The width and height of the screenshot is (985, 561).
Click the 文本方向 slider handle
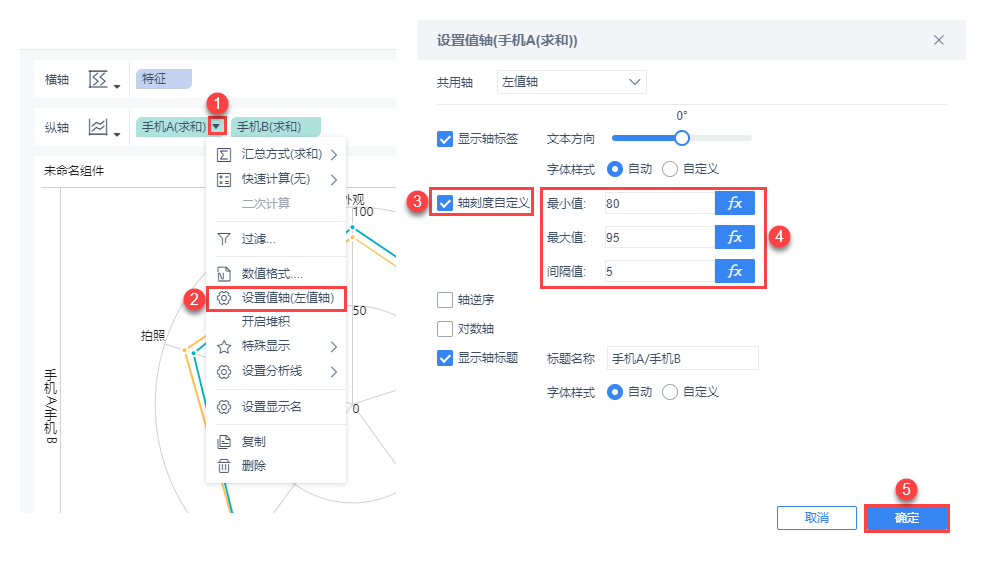coord(682,138)
